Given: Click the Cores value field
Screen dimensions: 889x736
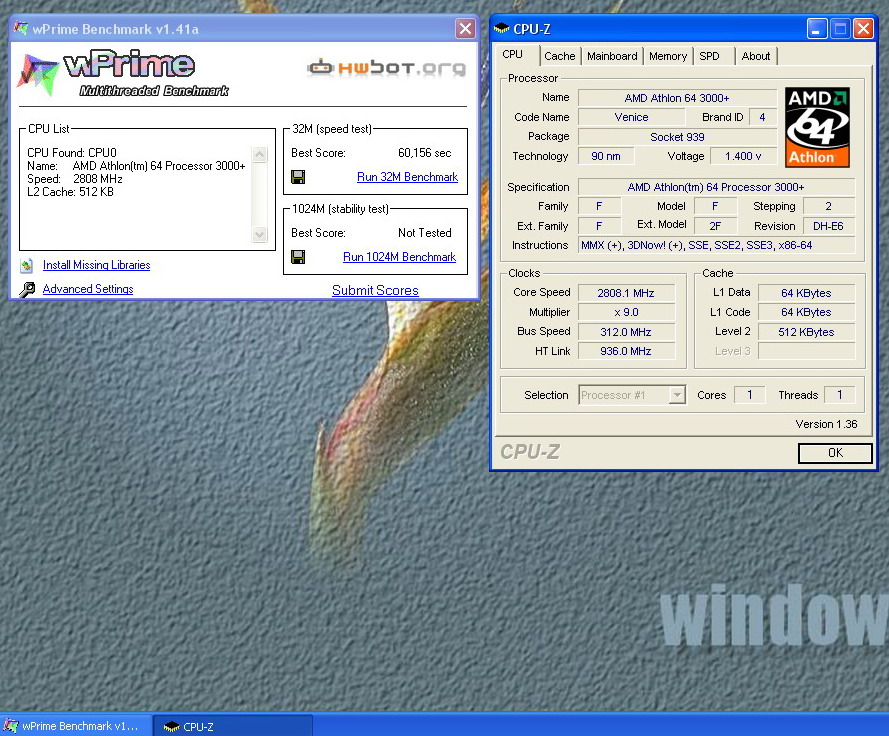Looking at the screenshot, I should (x=750, y=395).
